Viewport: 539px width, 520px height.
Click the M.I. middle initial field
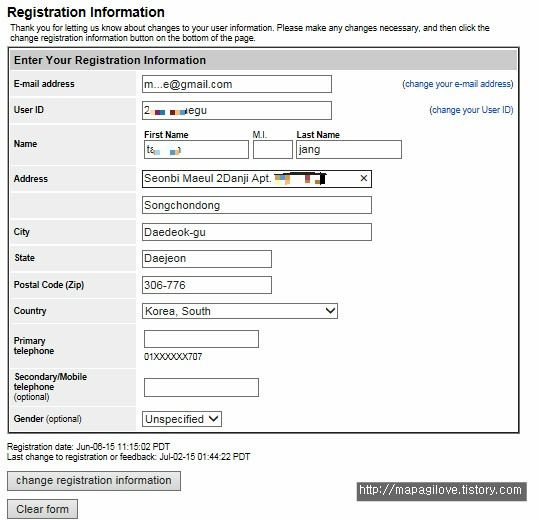pyautogui.click(x=273, y=150)
